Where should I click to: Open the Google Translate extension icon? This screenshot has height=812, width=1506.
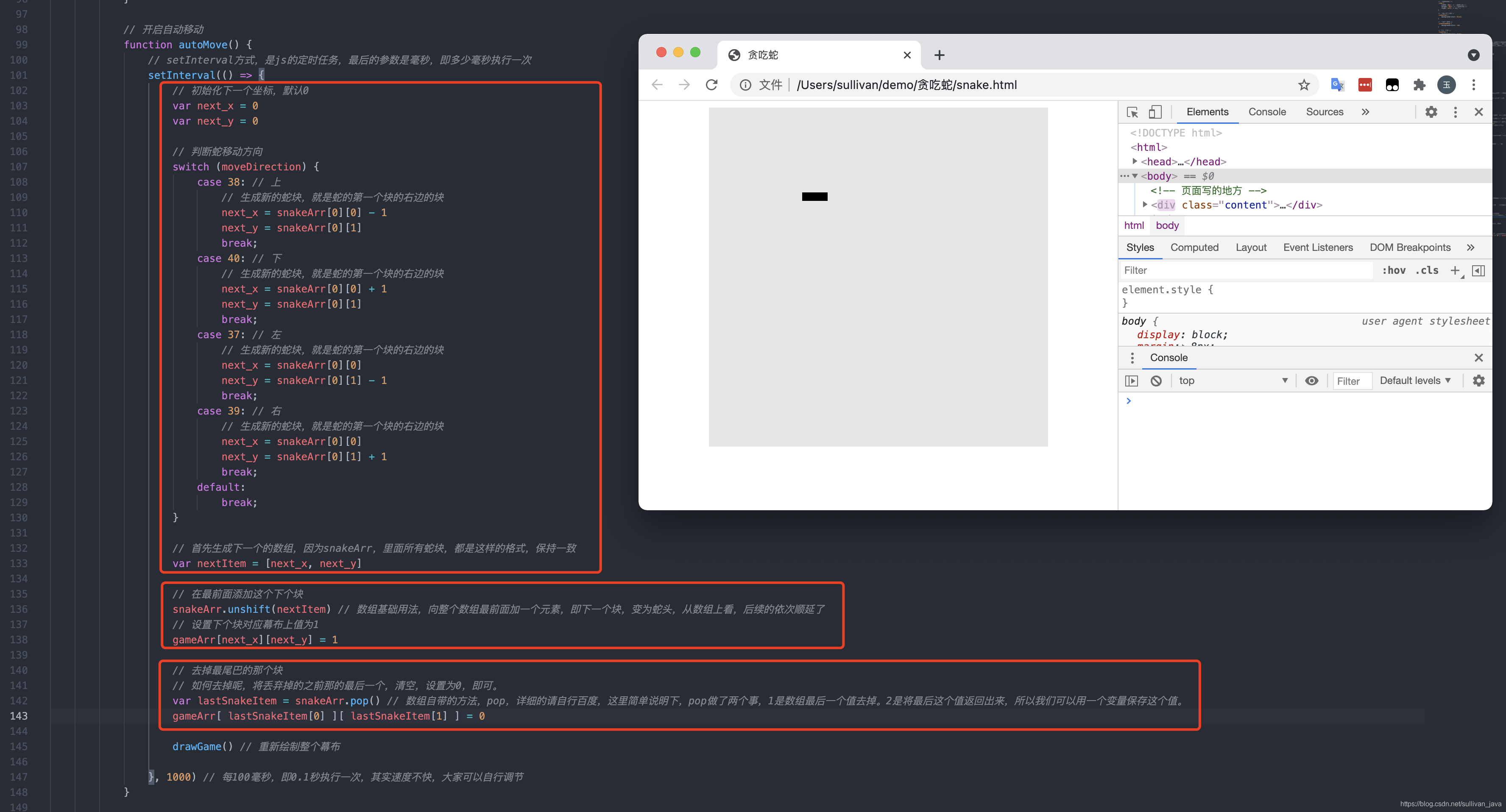(x=1337, y=85)
